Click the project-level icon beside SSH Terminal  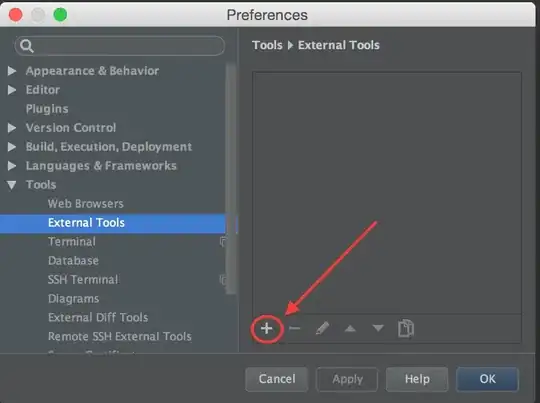coord(223,280)
